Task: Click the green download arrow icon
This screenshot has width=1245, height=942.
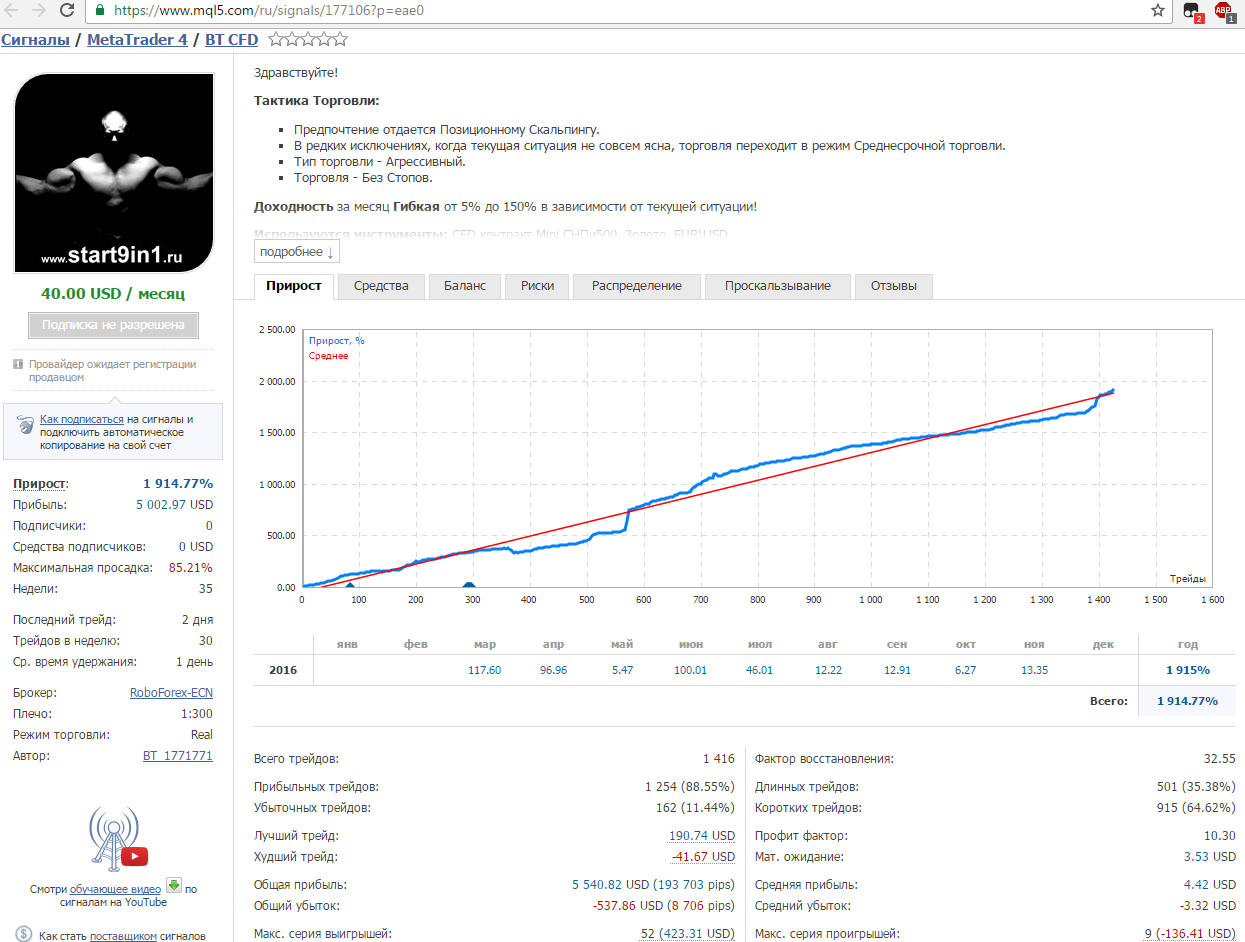Action: pos(174,885)
